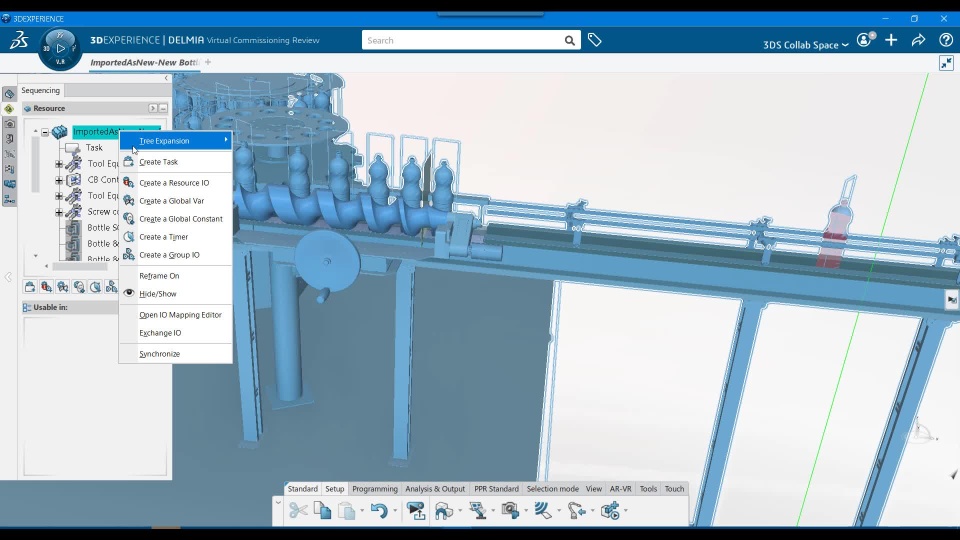Collapse the ImportedAsNew root node

(45, 132)
